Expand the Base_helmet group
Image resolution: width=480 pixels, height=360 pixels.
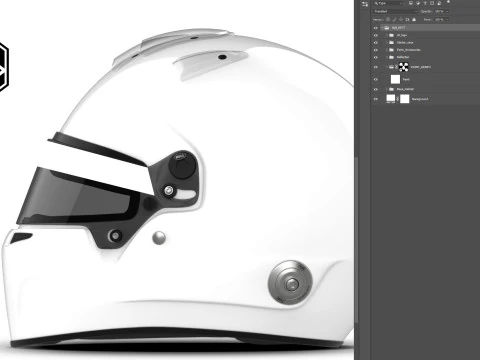(x=387, y=89)
